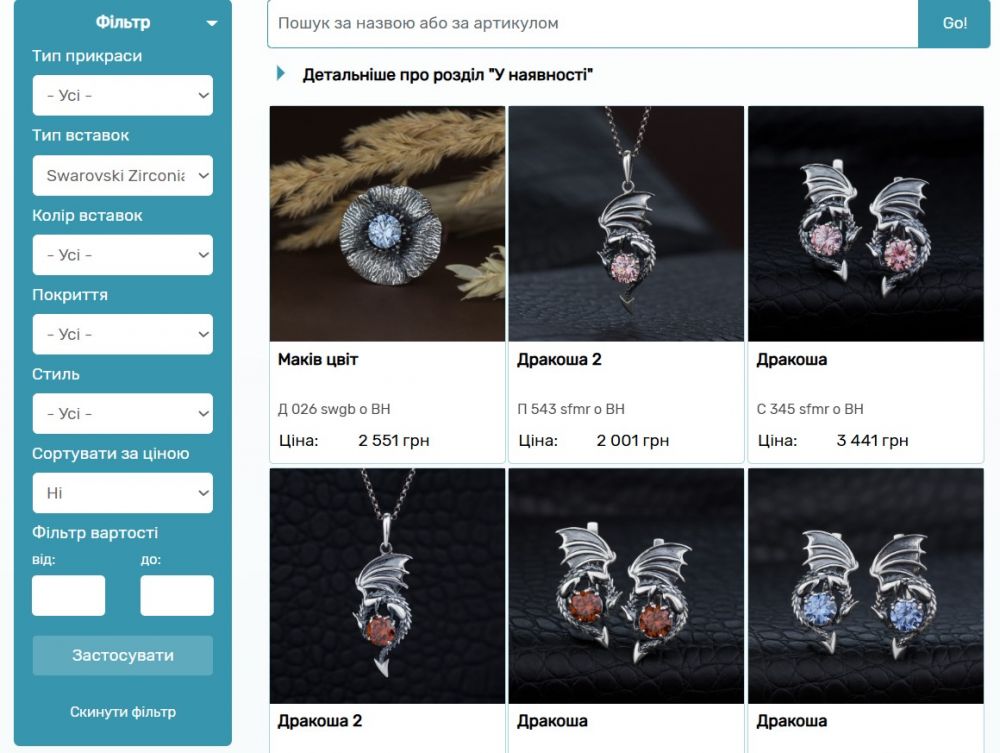Viewport: 1000px width, 753px height.
Task: Expand the Детальніше про розділ triangle arrow
Action: click(281, 73)
